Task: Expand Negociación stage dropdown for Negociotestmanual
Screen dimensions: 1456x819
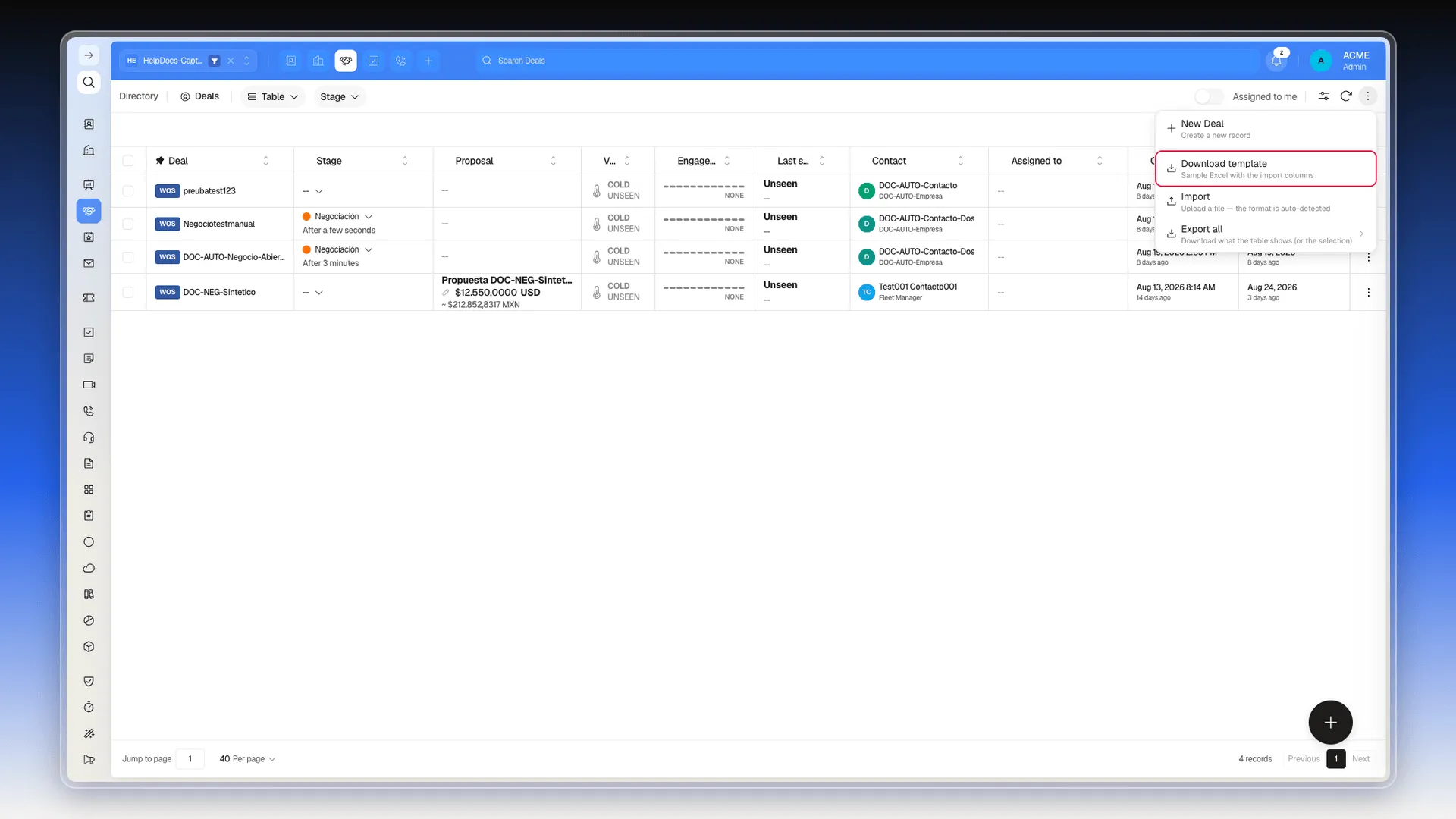Action: pyautogui.click(x=369, y=217)
